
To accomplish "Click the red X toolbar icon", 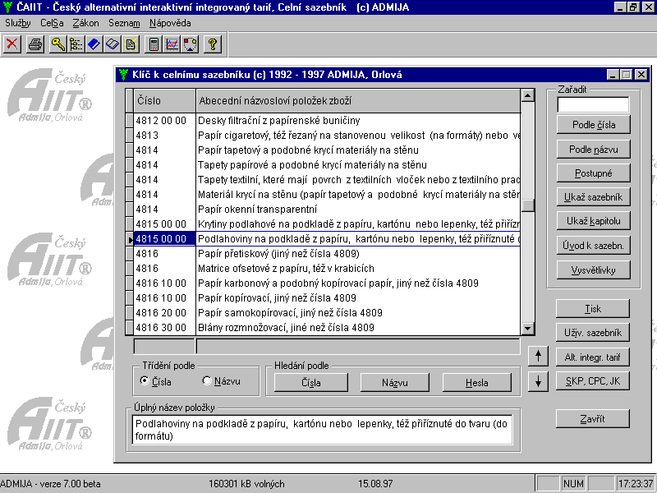I will [12, 44].
